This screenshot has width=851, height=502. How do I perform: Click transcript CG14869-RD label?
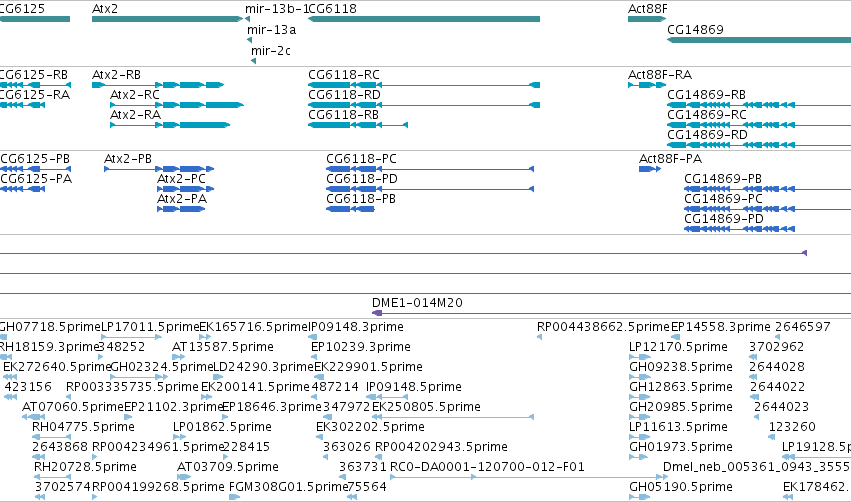pyautogui.click(x=708, y=135)
